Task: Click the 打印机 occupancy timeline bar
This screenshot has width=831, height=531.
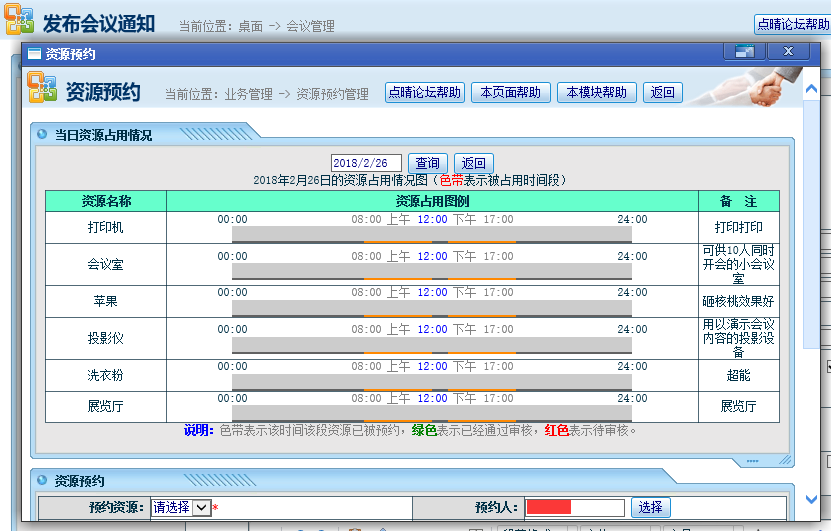Action: click(x=431, y=234)
